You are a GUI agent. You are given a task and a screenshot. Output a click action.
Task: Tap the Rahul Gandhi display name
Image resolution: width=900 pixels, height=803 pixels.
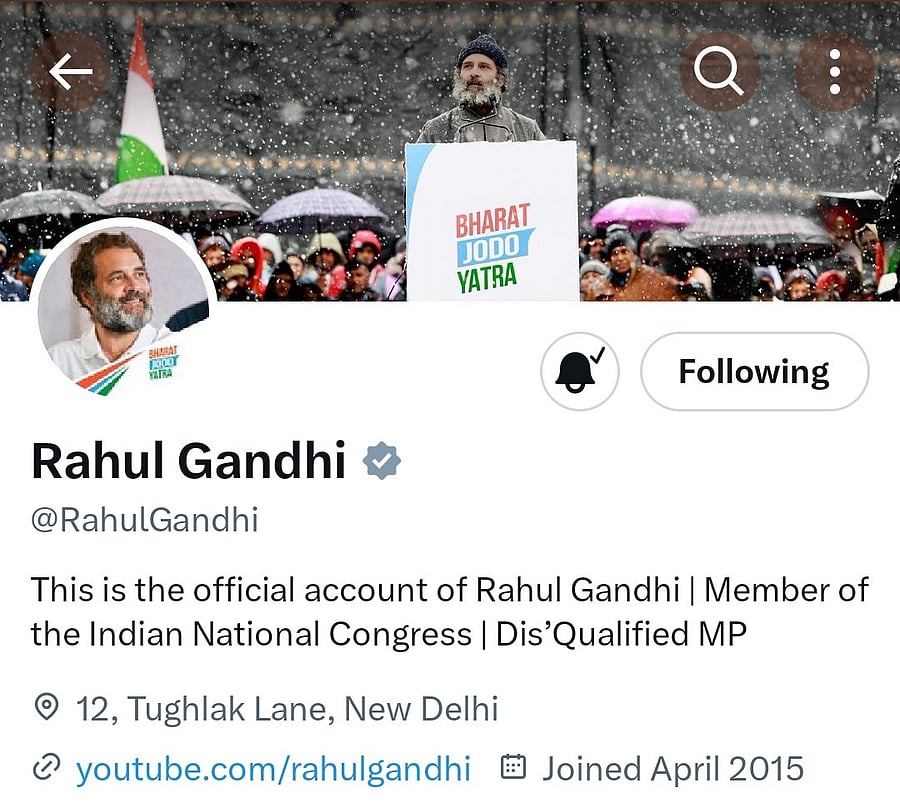pos(188,461)
